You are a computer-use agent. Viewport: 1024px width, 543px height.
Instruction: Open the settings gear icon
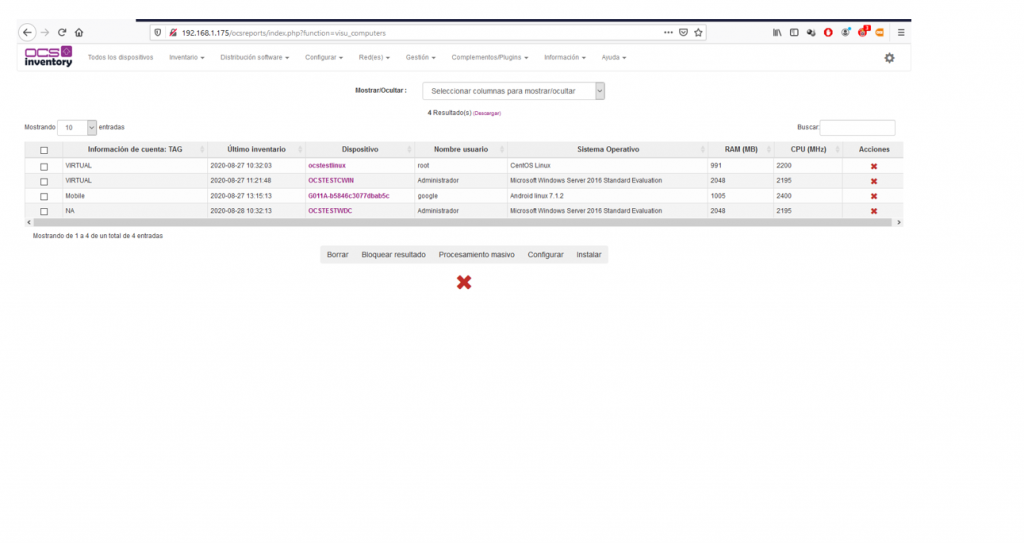[889, 58]
